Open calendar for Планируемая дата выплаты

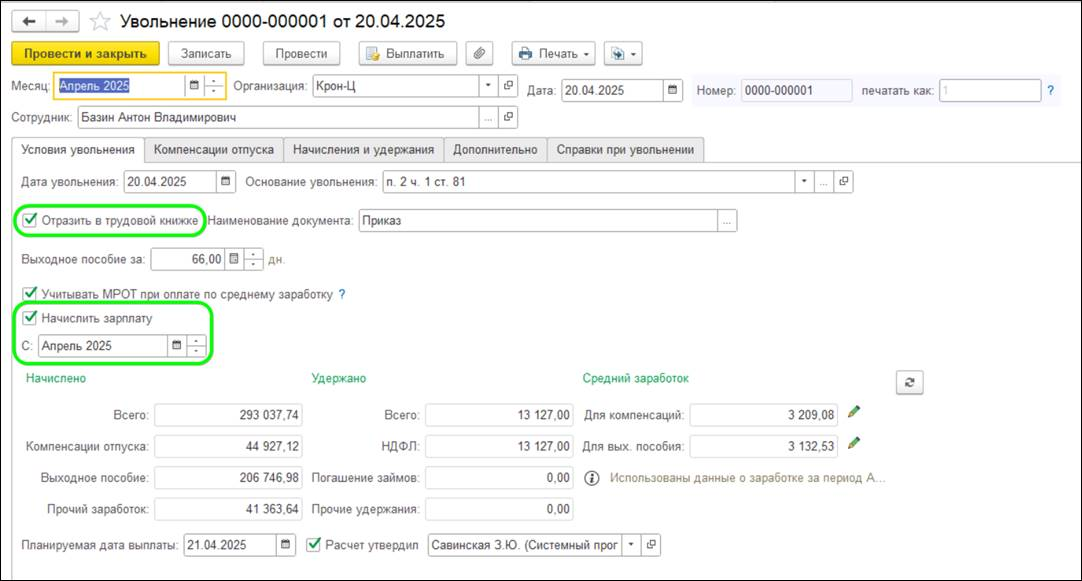[286, 545]
